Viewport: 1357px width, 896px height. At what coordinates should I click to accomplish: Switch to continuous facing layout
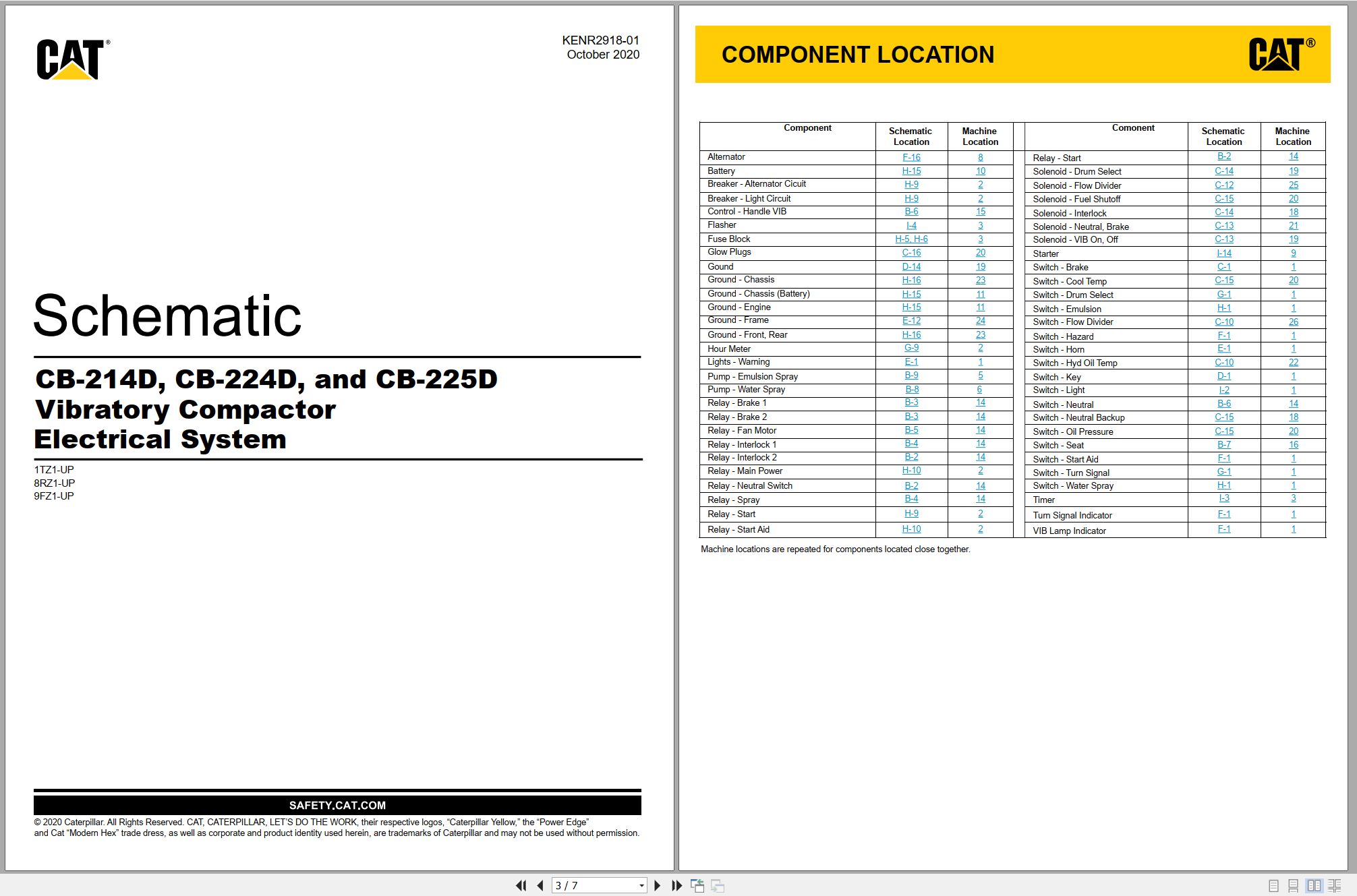[x=1334, y=886]
